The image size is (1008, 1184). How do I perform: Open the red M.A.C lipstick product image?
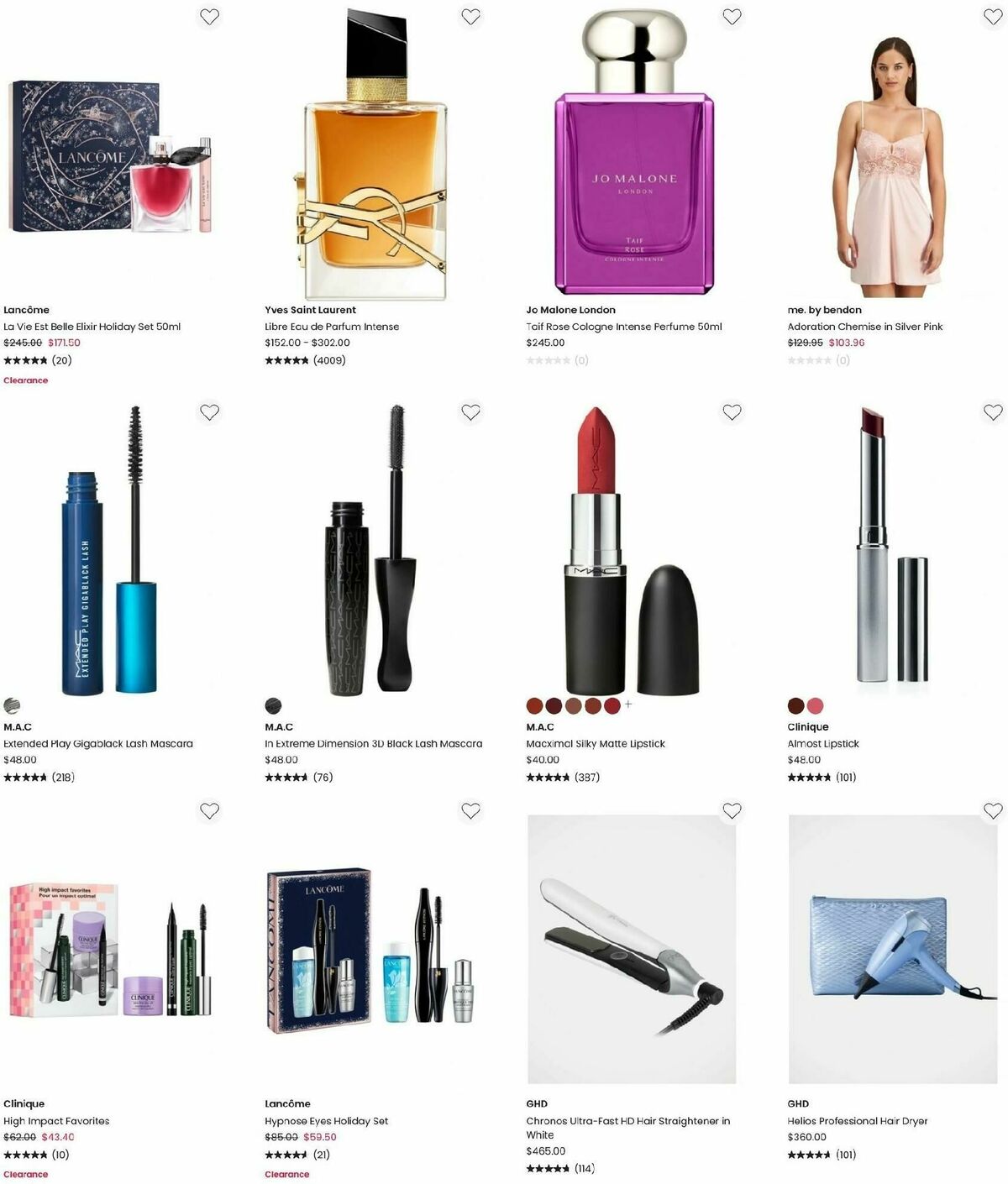point(621,550)
